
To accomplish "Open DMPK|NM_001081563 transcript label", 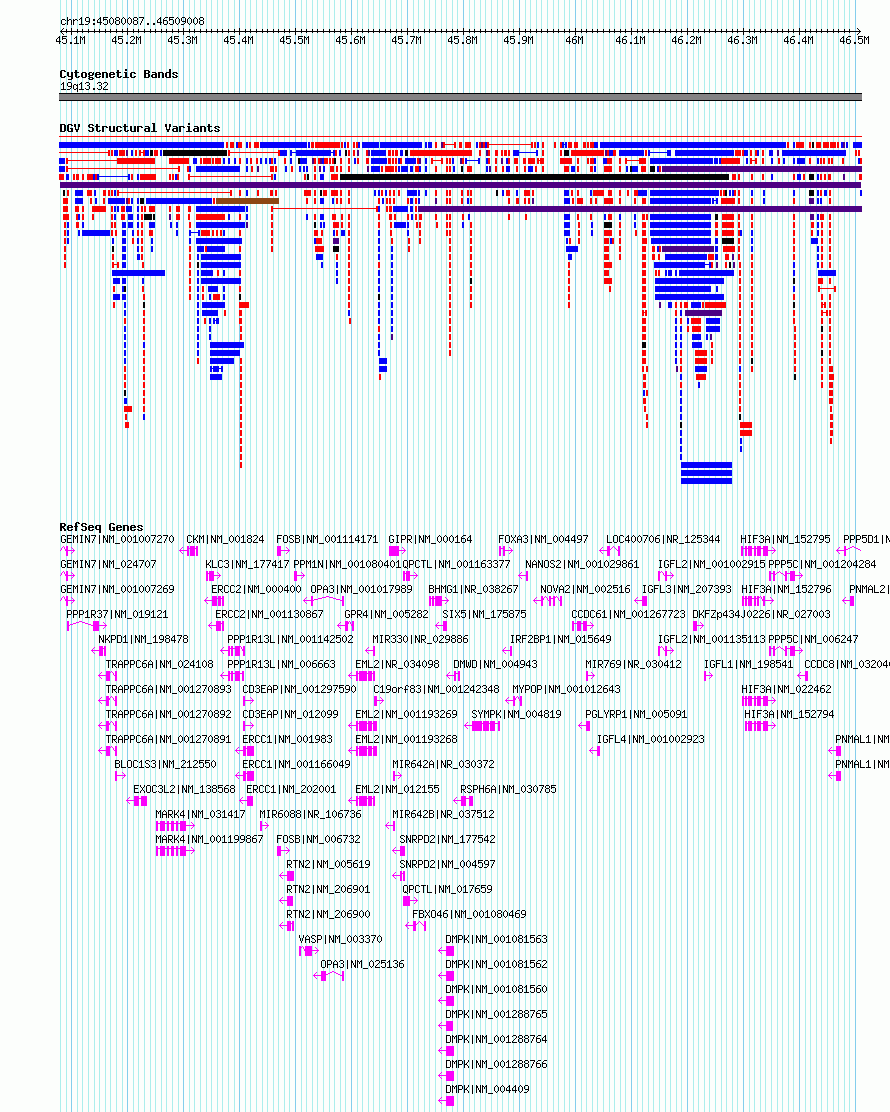I will [496, 938].
